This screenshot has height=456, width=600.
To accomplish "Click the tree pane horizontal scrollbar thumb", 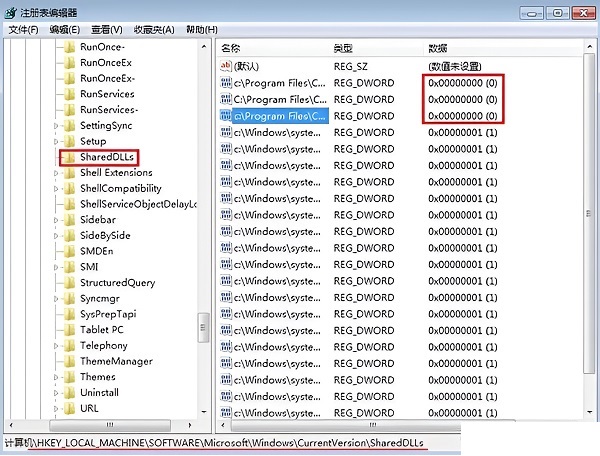I will pyautogui.click(x=110, y=425).
